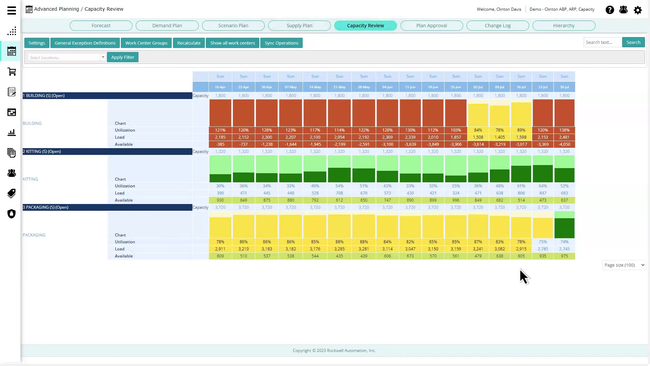Click KITTING available cell 930
The image size is (650, 366).
coord(220,200)
